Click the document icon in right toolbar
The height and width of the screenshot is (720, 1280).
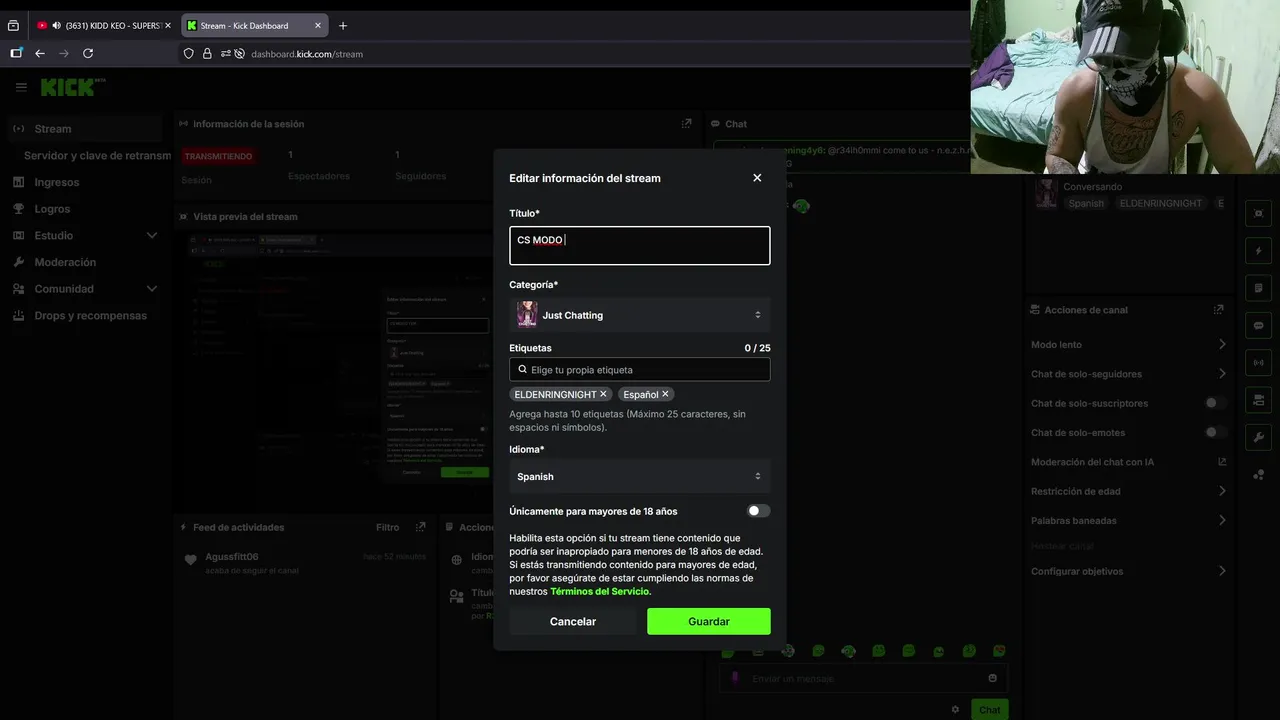[1258, 288]
